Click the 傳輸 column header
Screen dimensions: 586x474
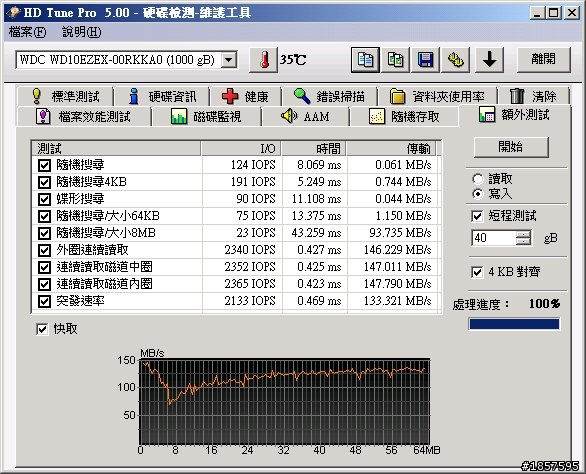coord(392,148)
